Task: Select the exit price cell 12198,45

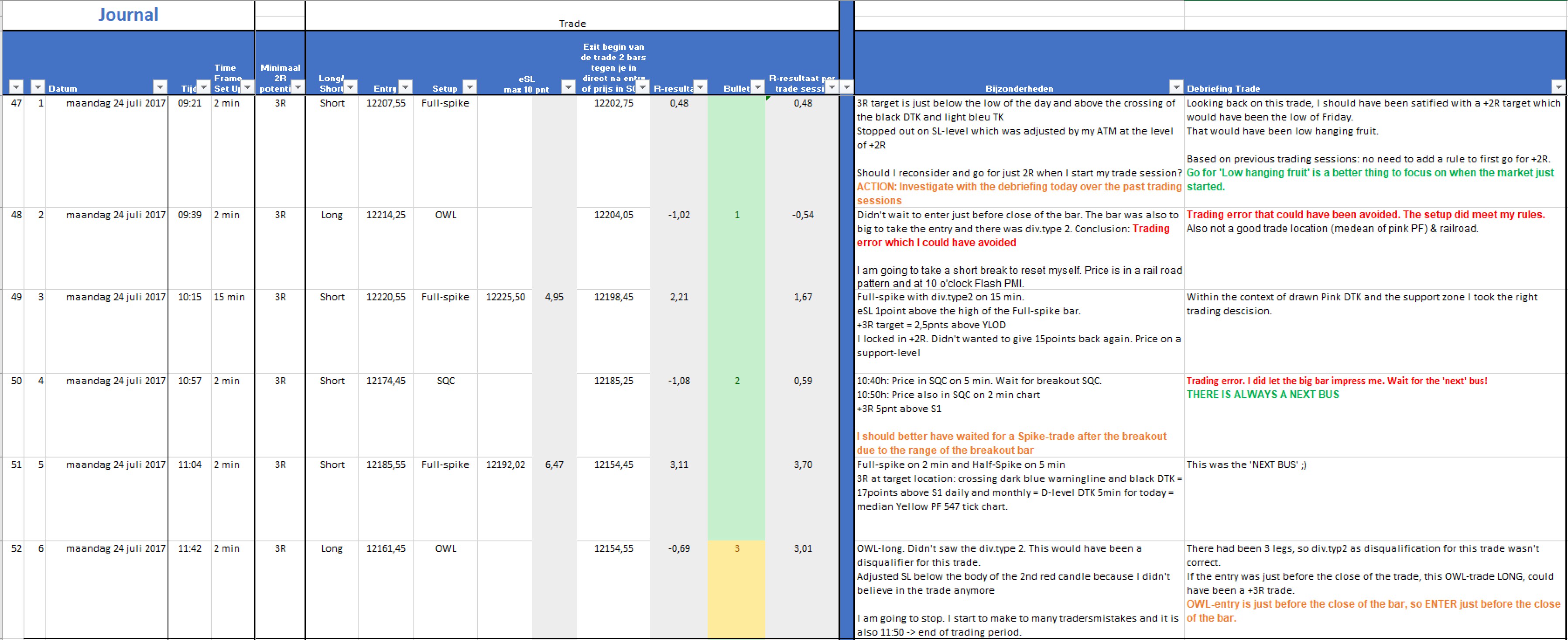Action: (x=613, y=331)
